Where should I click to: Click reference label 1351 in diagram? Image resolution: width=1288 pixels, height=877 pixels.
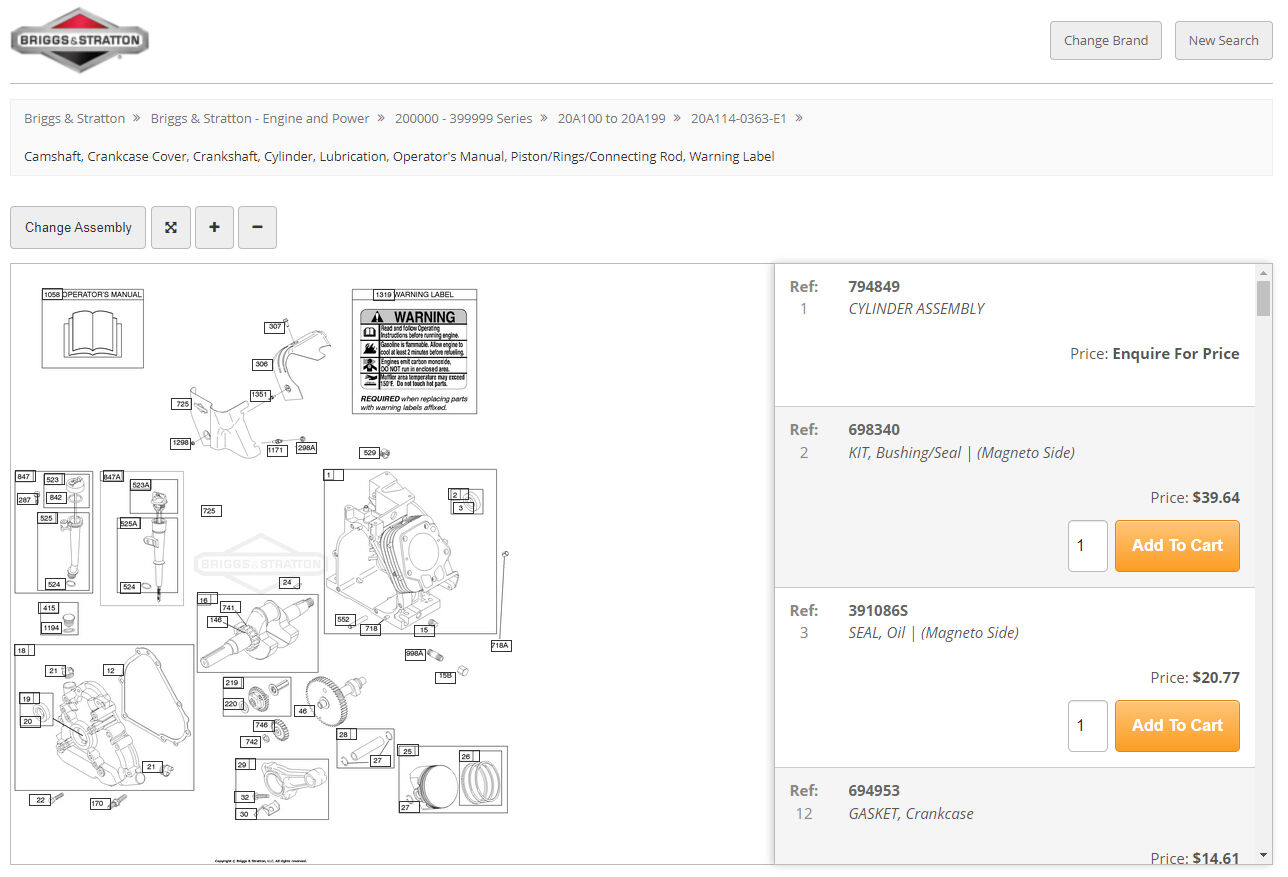[x=260, y=395]
